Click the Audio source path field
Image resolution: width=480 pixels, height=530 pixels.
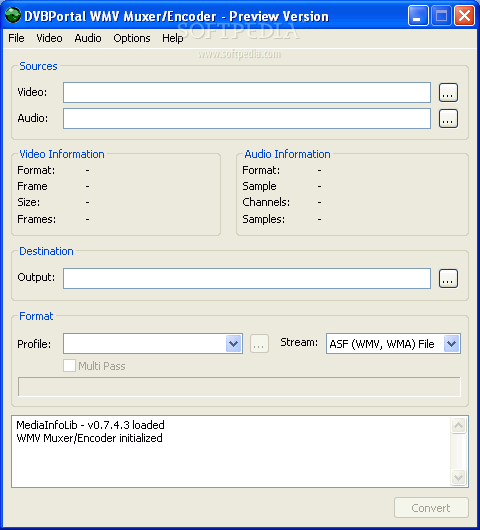[x=247, y=118]
